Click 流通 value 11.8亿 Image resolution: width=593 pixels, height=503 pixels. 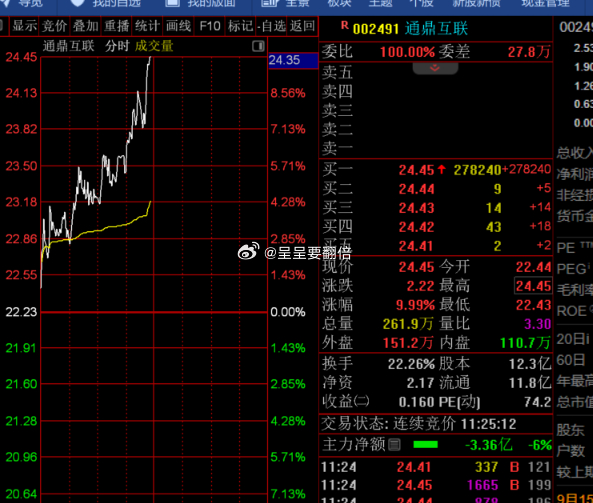click(530, 383)
